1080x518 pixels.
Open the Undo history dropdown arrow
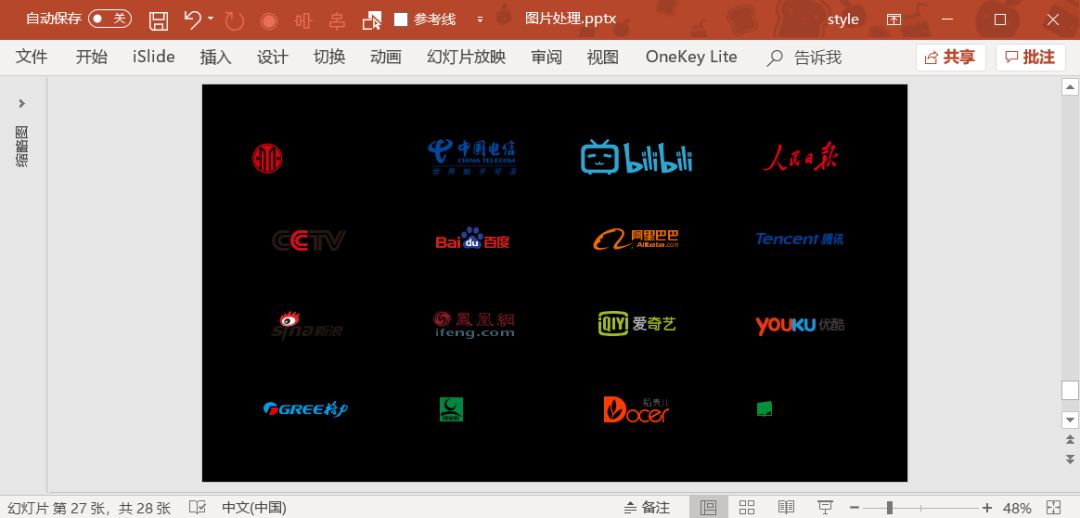click(x=211, y=19)
